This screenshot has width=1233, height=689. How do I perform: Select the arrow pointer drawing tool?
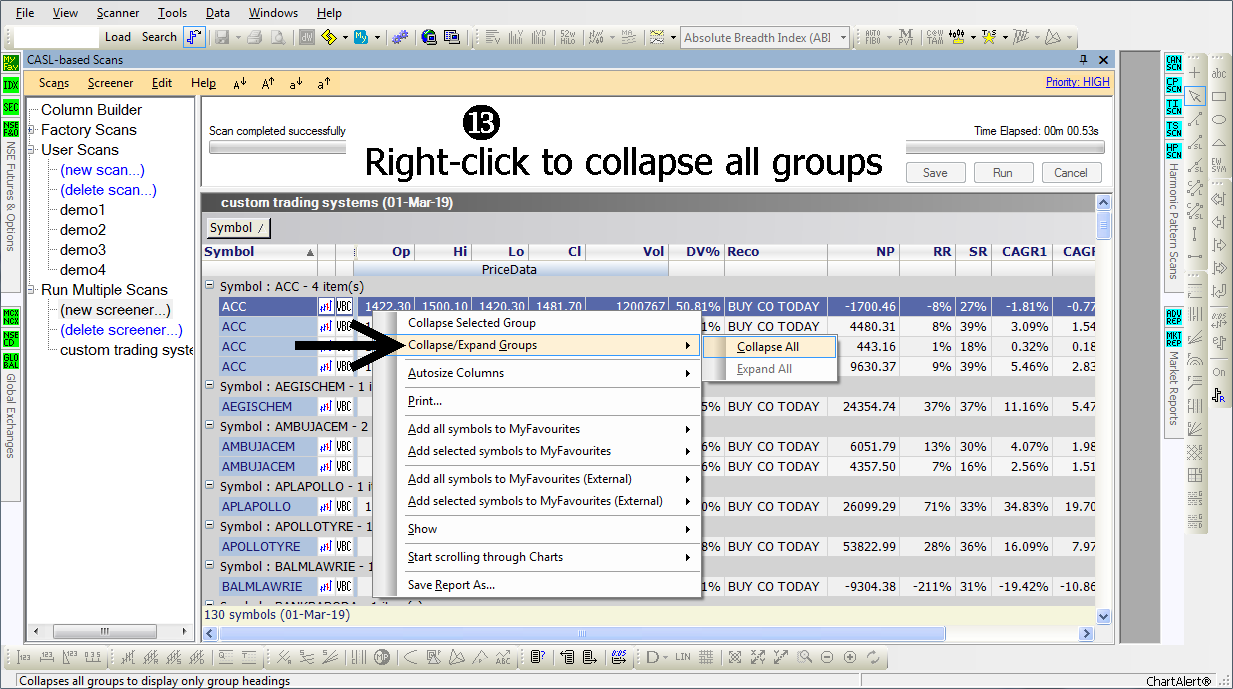tap(1195, 96)
